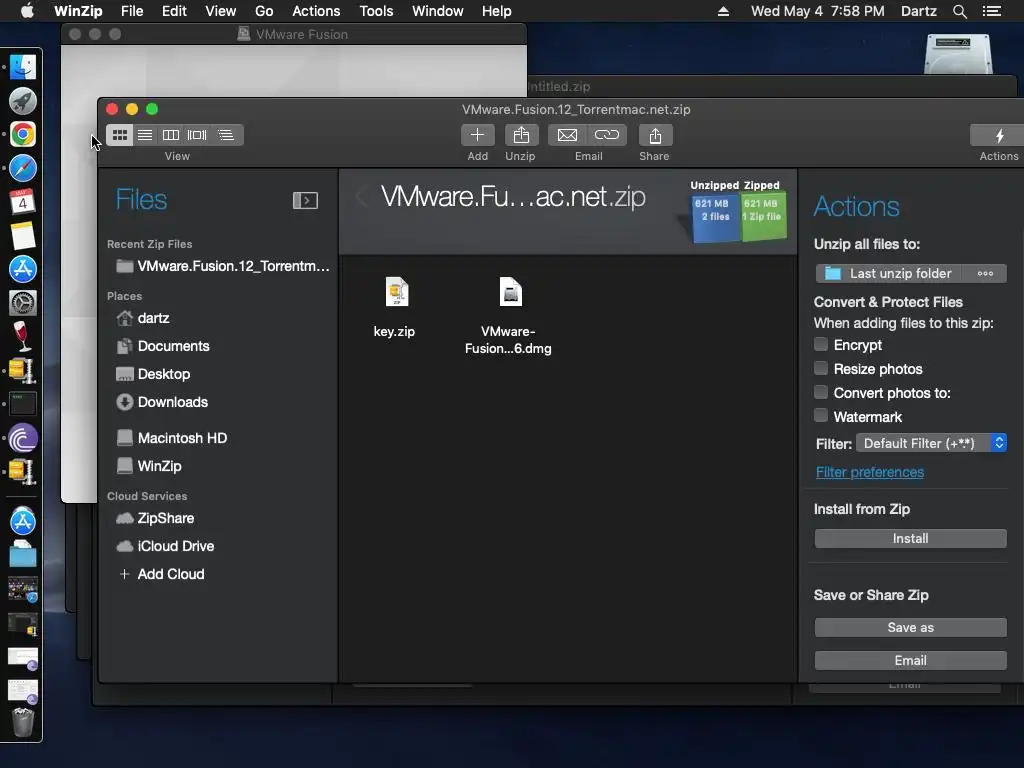Switch to outline view in View toolbar

click(226, 135)
